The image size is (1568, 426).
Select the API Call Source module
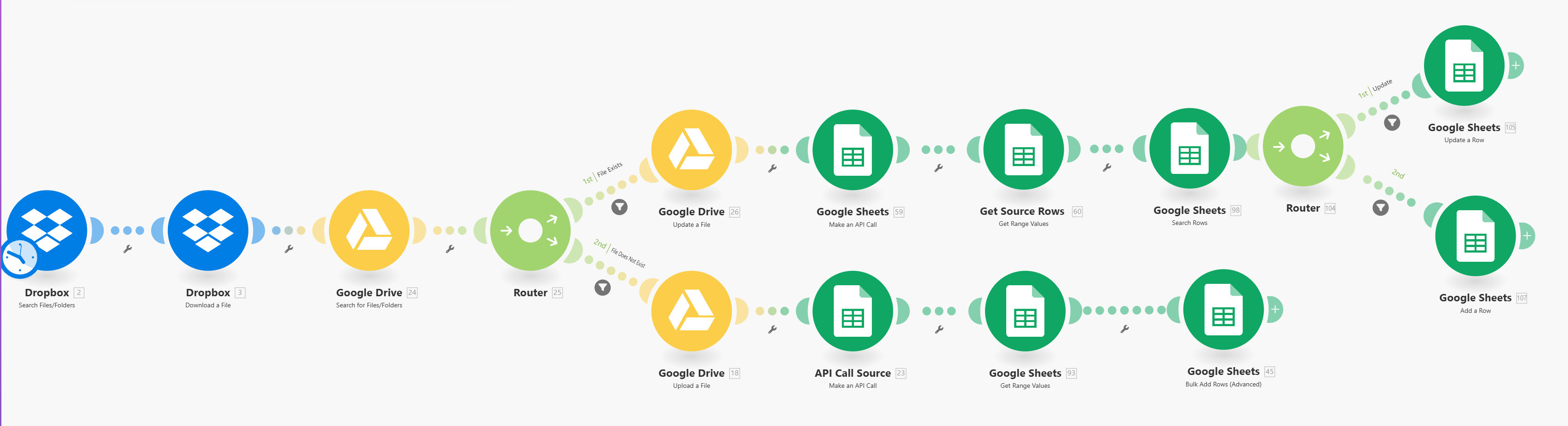click(853, 311)
